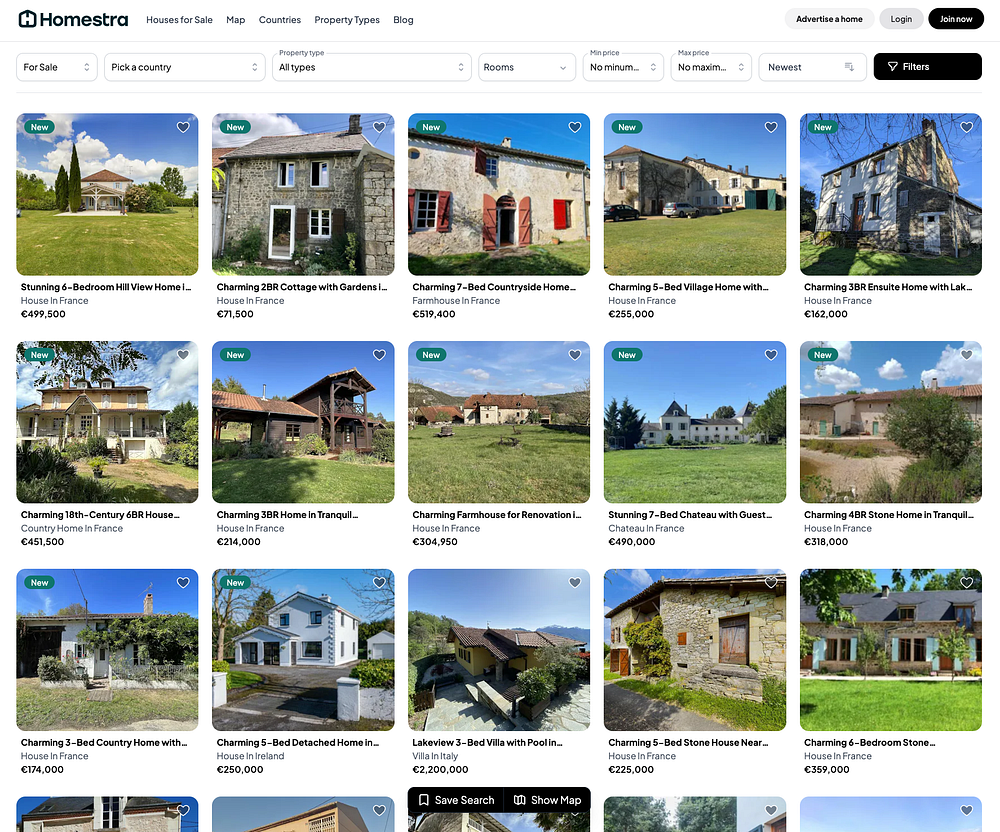This screenshot has width=1000, height=832.
Task: Click the Show Map button
Action: click(x=548, y=799)
